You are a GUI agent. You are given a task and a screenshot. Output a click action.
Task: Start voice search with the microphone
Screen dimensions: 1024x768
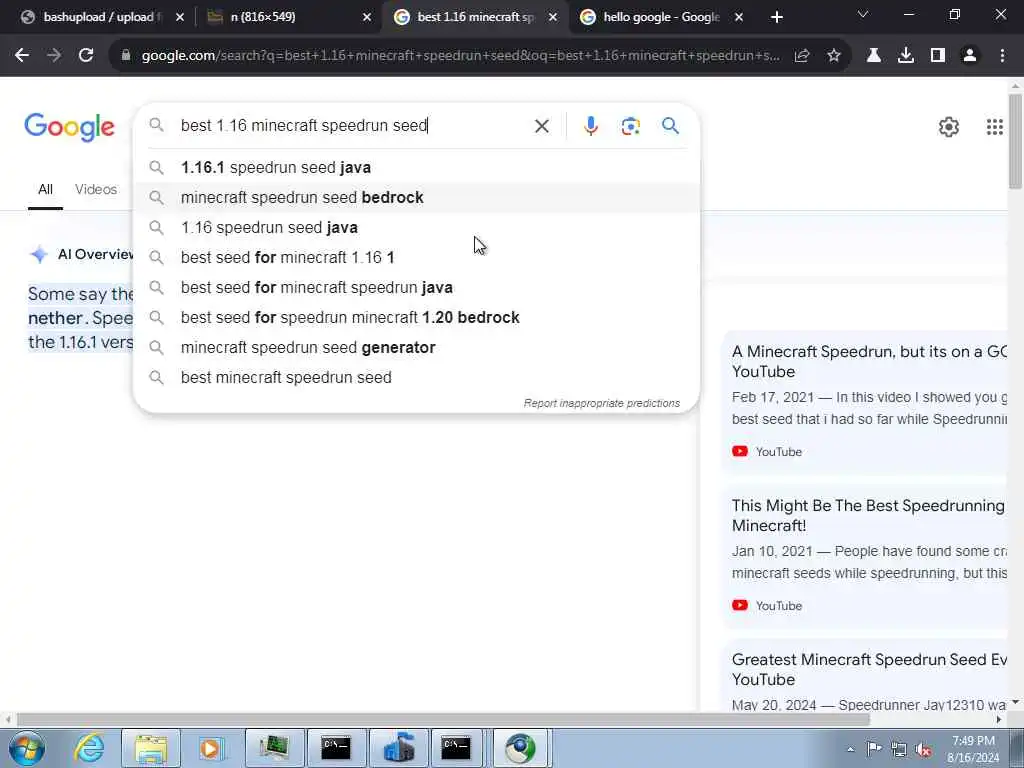coord(590,126)
